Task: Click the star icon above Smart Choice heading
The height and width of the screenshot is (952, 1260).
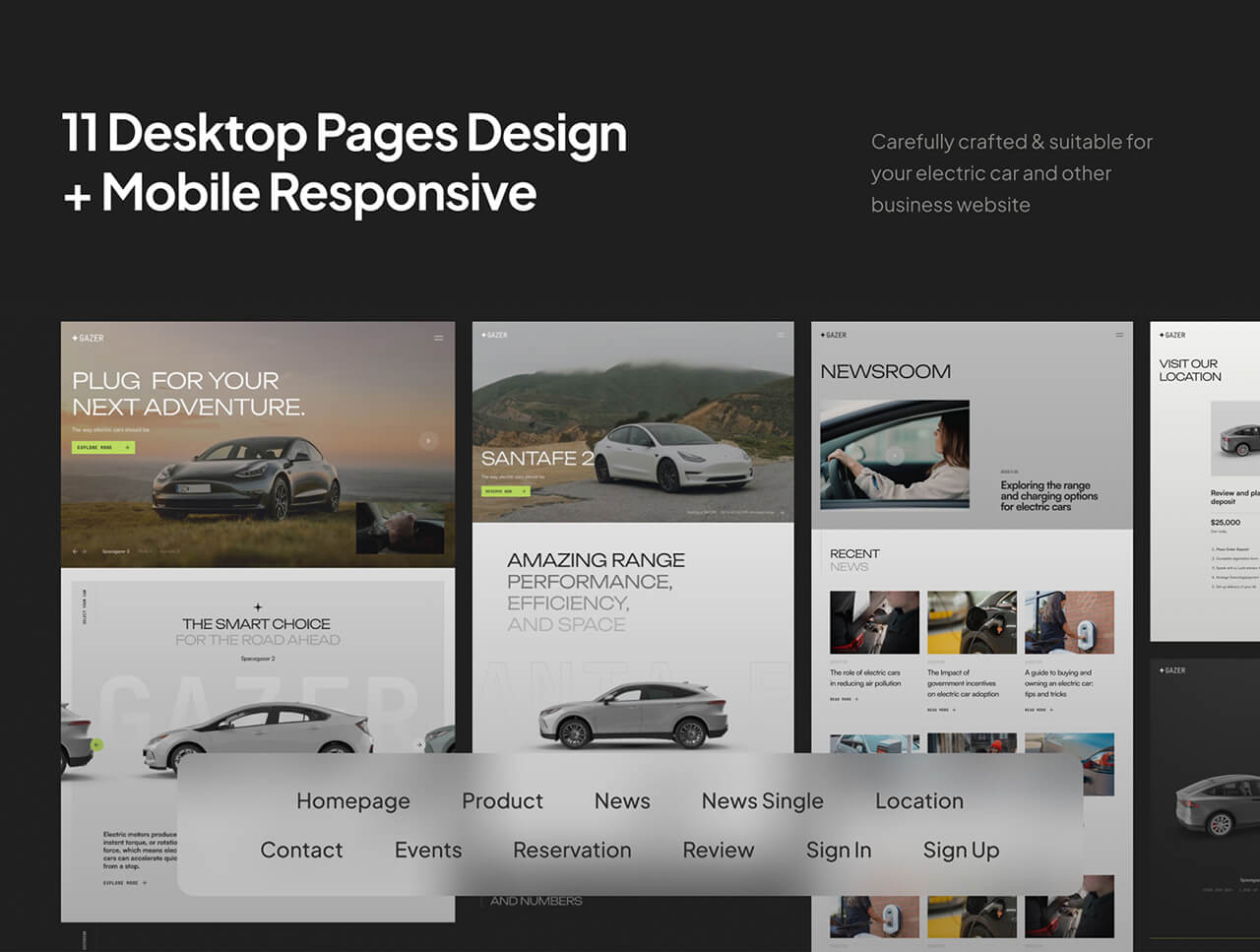Action: (258, 607)
